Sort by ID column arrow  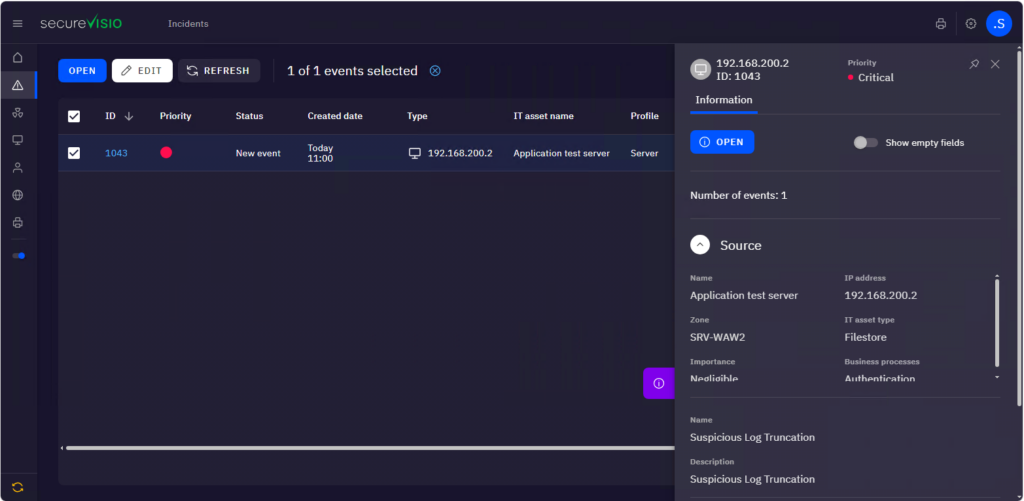(x=129, y=116)
